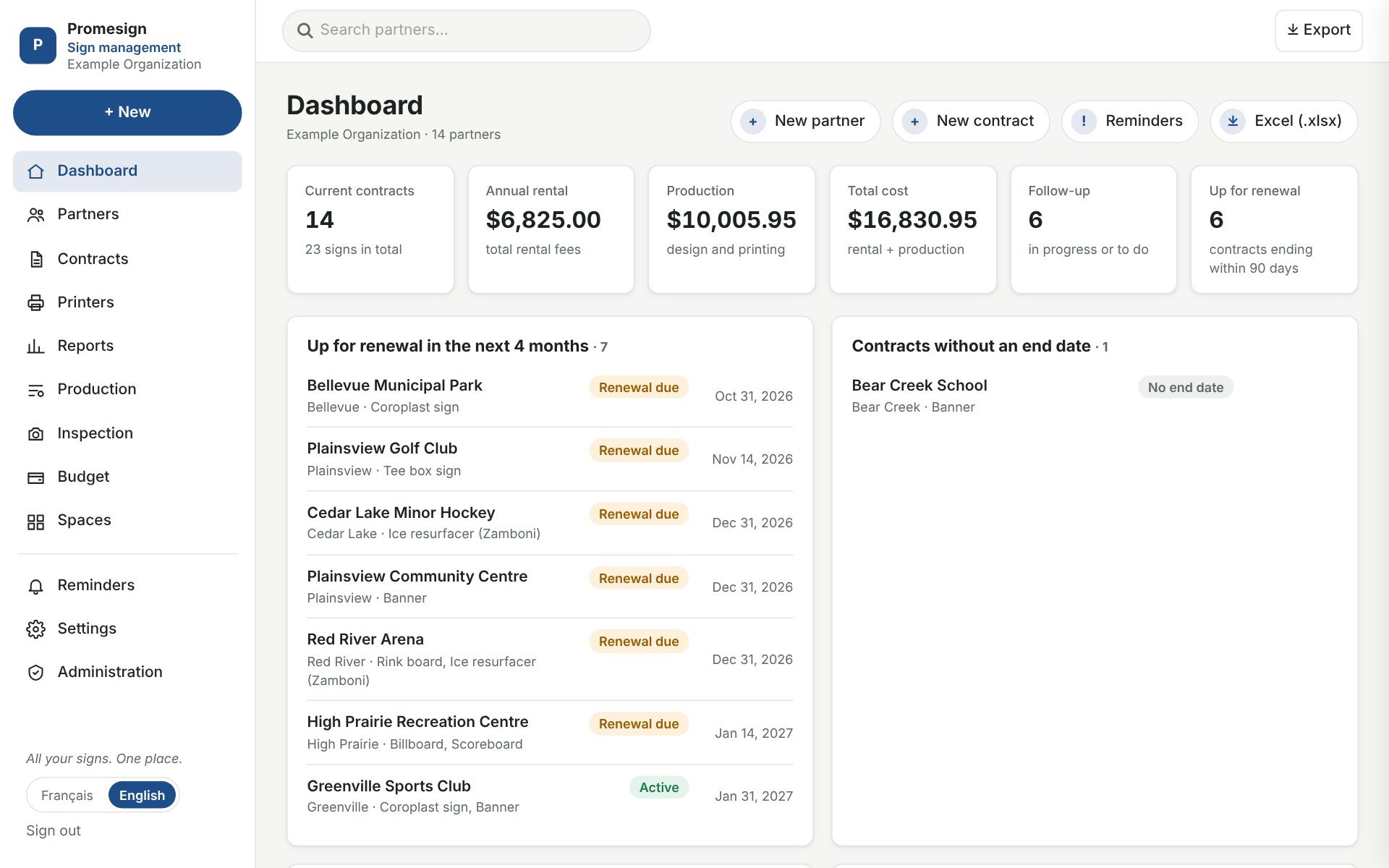Click the Reports bar chart icon

(35, 346)
